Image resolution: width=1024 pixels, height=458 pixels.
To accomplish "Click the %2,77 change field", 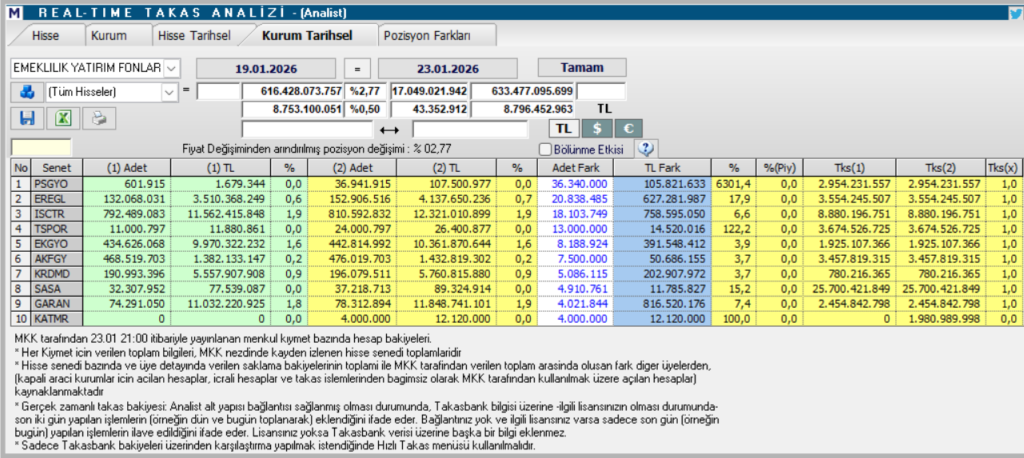I will [x=368, y=91].
